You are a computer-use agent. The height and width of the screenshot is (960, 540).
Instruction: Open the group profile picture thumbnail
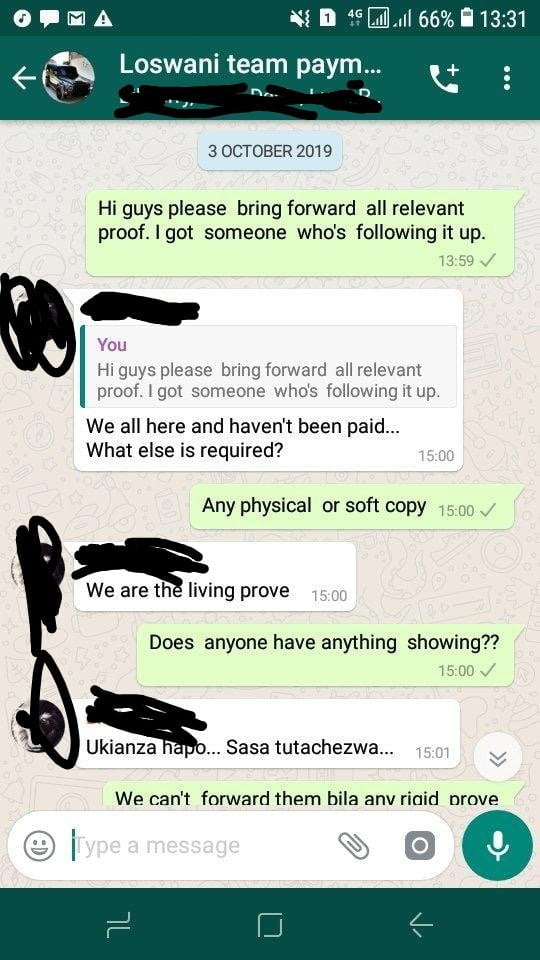point(69,78)
